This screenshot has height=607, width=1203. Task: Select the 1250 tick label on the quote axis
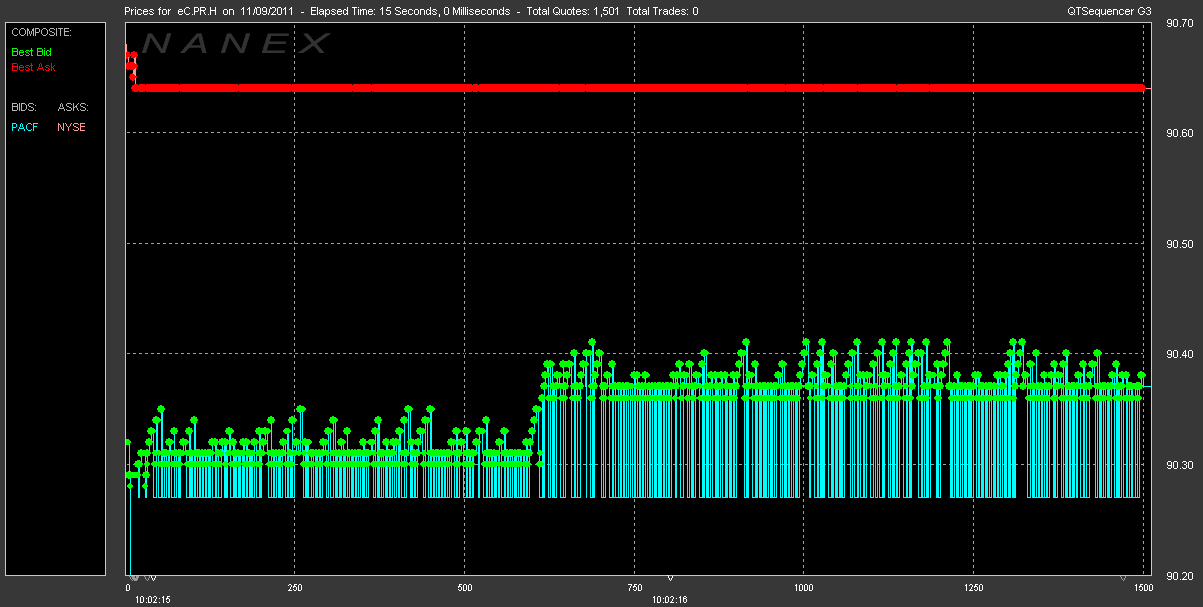972,588
